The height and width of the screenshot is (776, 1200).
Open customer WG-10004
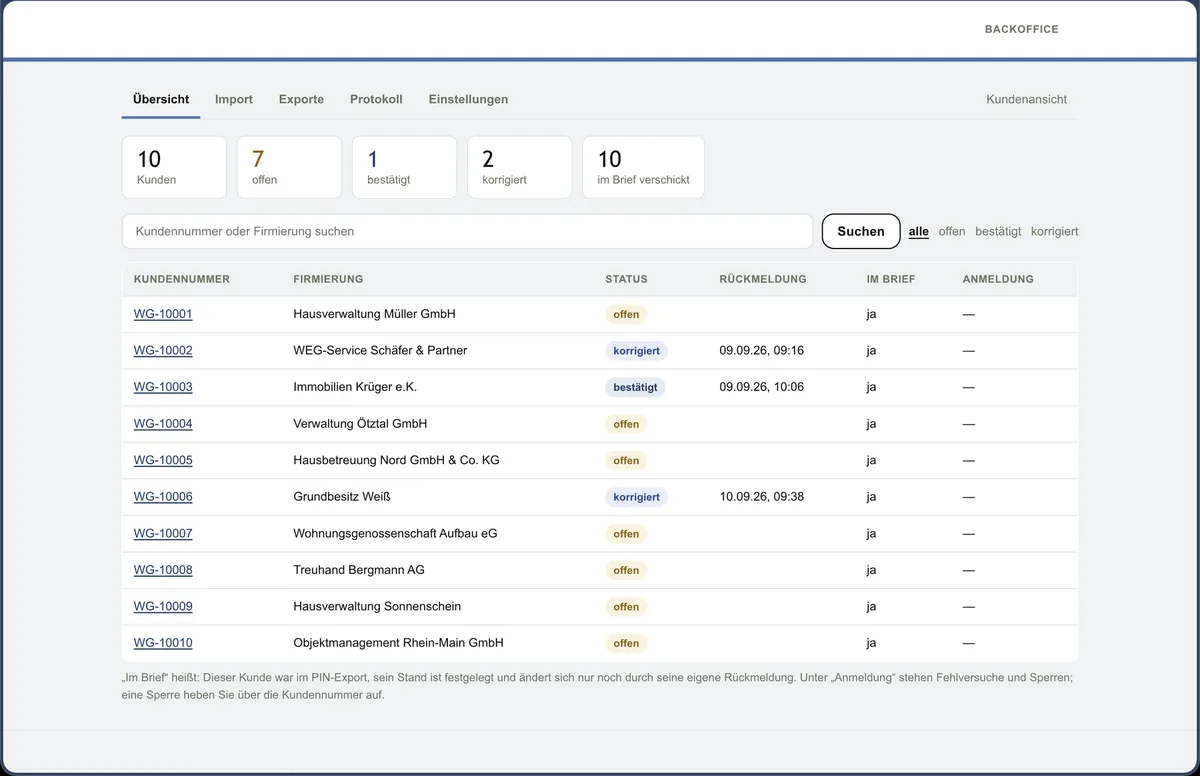pyautogui.click(x=163, y=423)
